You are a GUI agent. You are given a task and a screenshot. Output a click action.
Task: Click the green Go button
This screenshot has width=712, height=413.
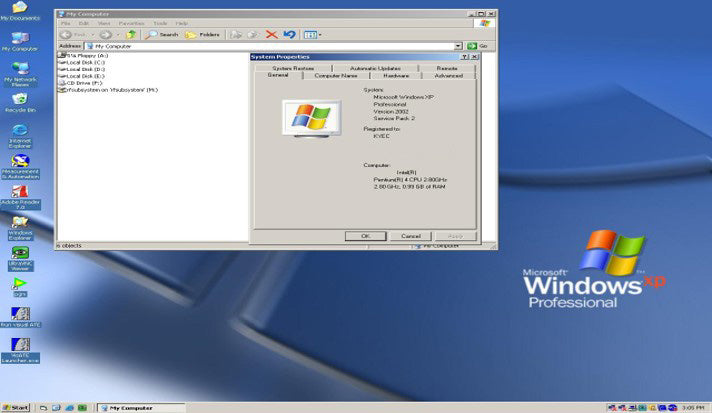477,46
